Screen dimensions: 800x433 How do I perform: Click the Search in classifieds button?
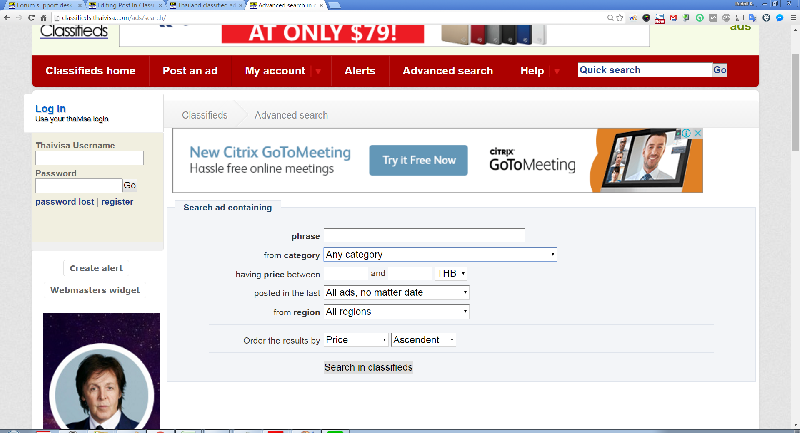[x=368, y=367]
